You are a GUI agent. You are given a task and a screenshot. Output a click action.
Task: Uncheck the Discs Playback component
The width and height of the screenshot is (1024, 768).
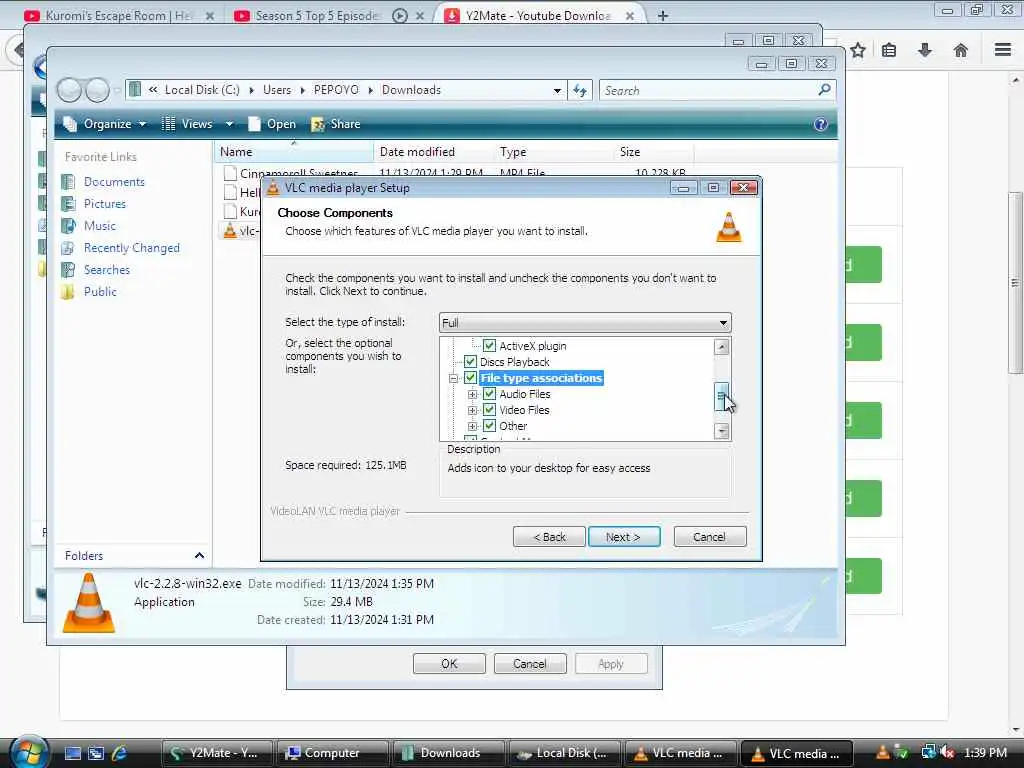[x=470, y=362]
